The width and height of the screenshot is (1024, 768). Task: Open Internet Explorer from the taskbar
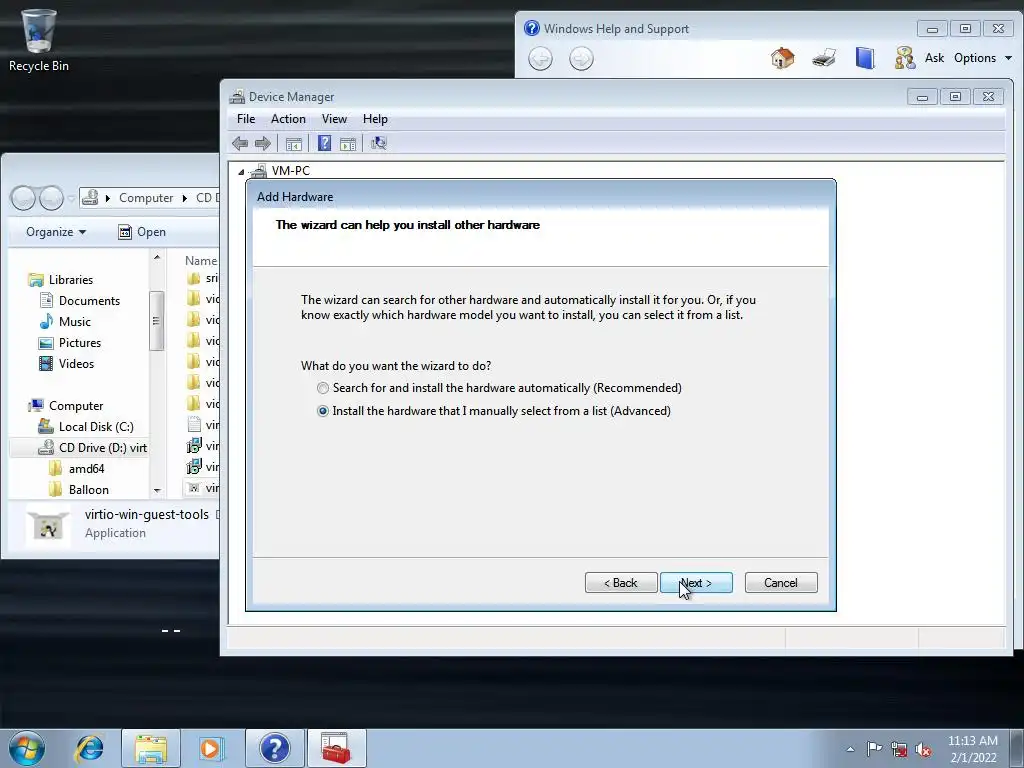pos(89,748)
